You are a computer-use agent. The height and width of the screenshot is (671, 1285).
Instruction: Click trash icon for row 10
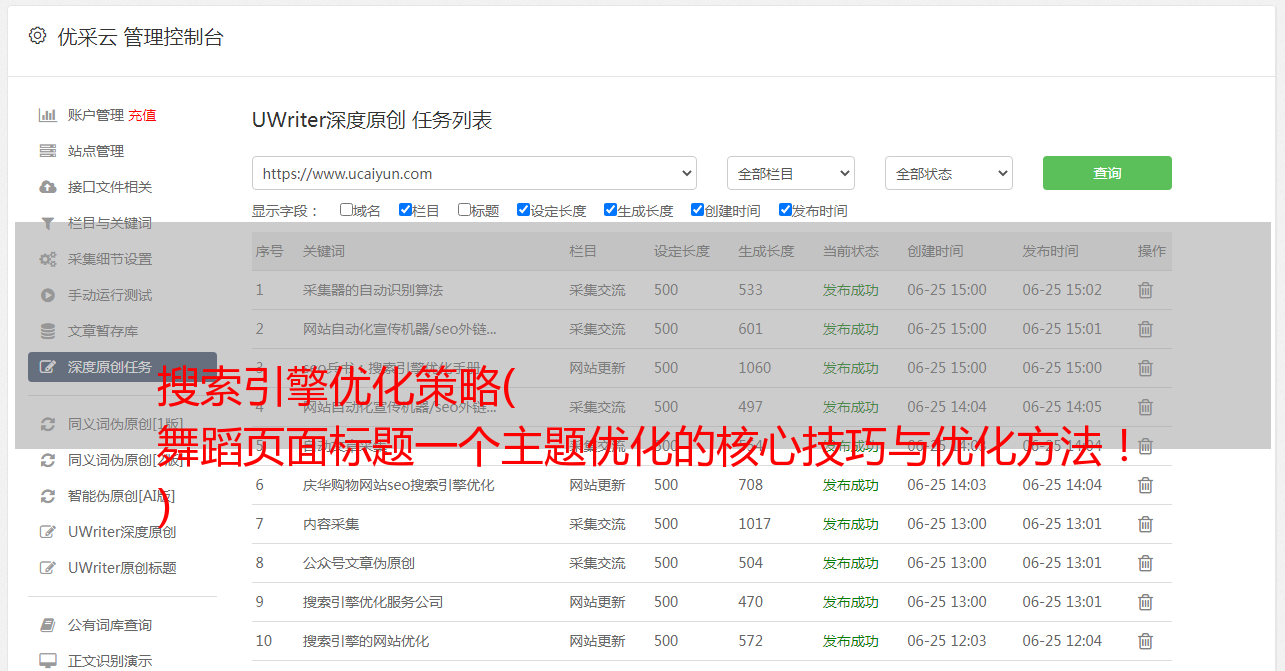click(1145, 641)
